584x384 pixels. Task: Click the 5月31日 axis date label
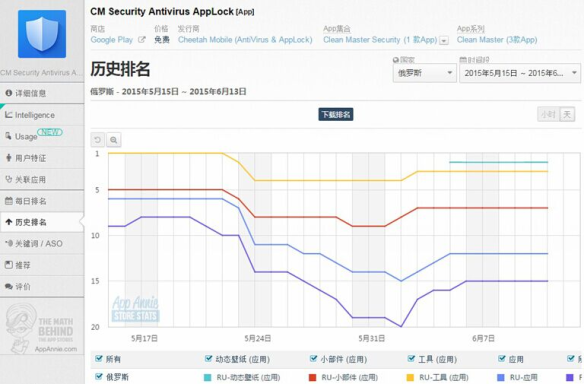tap(372, 339)
